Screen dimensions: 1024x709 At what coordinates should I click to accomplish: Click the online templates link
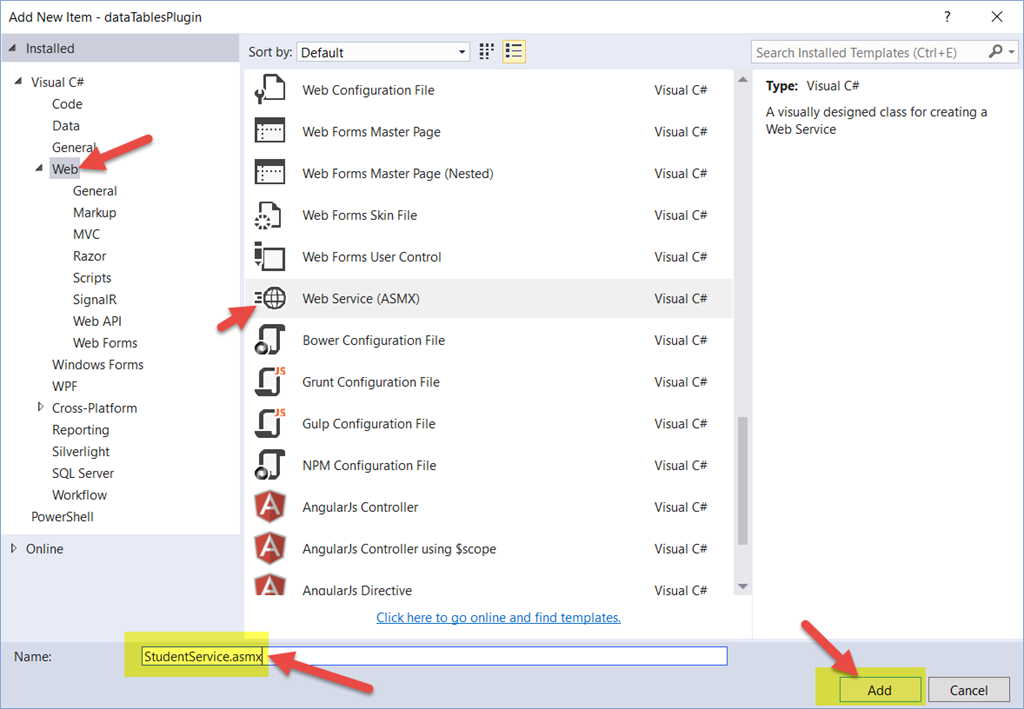(x=498, y=617)
